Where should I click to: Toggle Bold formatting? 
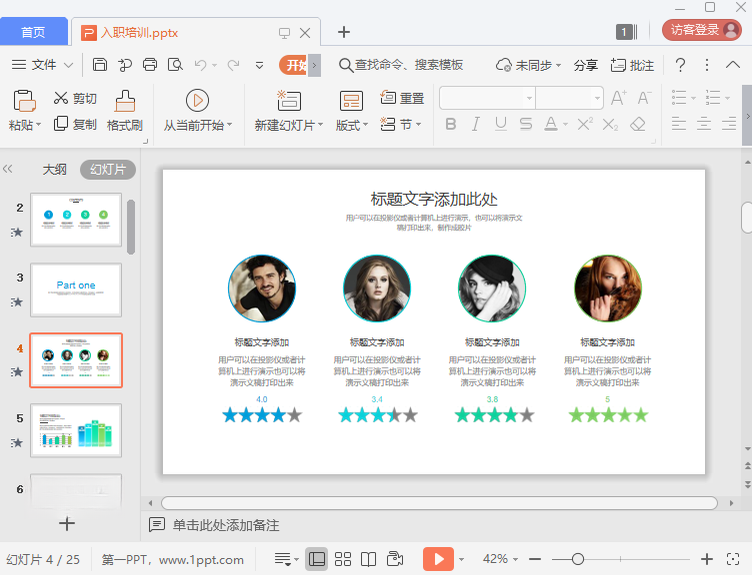tap(450, 124)
